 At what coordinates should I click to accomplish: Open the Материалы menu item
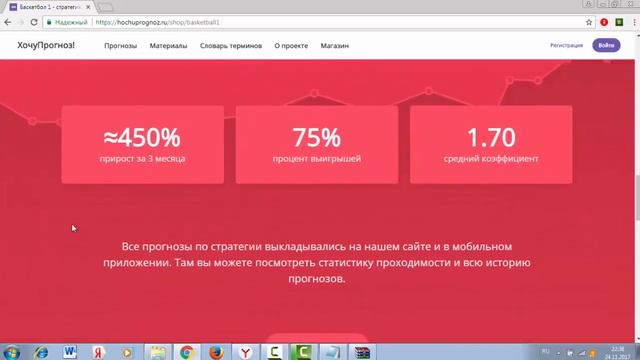click(168, 46)
